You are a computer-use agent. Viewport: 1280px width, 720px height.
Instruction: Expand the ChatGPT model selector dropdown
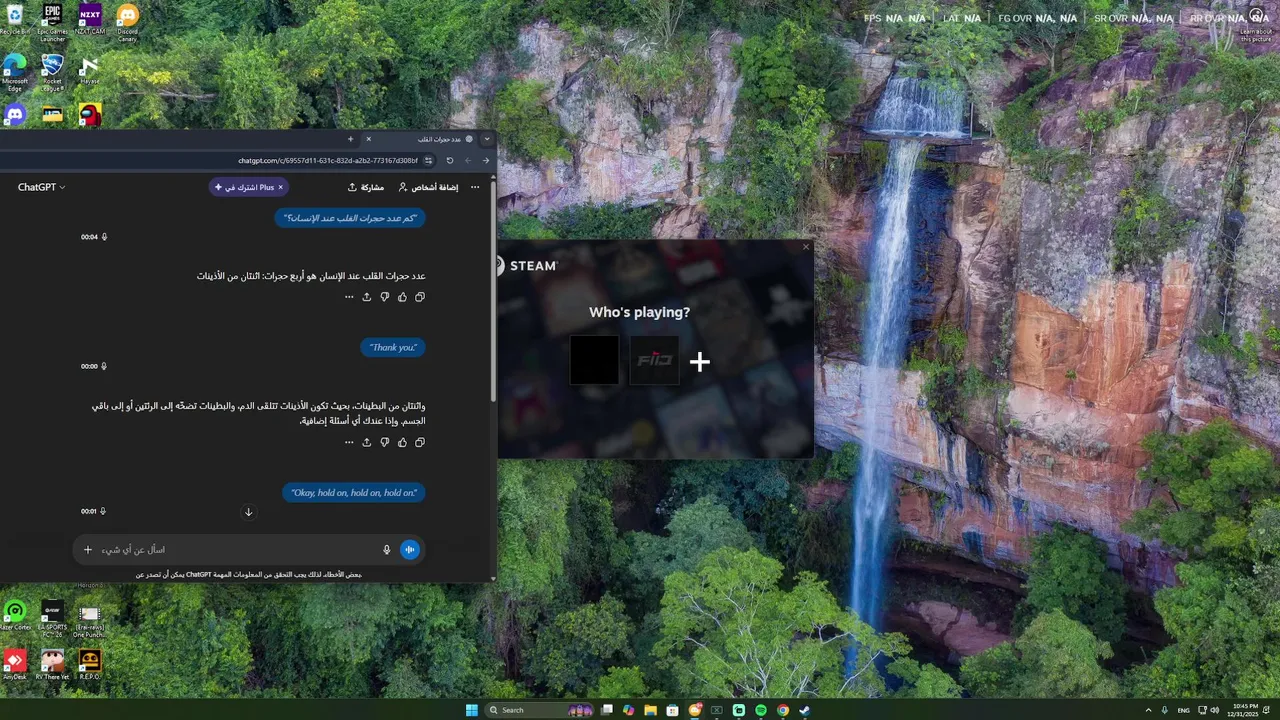(42, 187)
